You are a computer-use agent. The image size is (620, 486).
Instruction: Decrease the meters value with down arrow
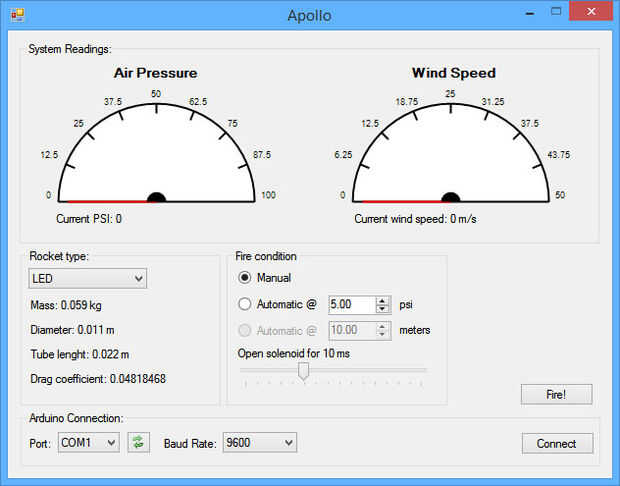click(382, 335)
